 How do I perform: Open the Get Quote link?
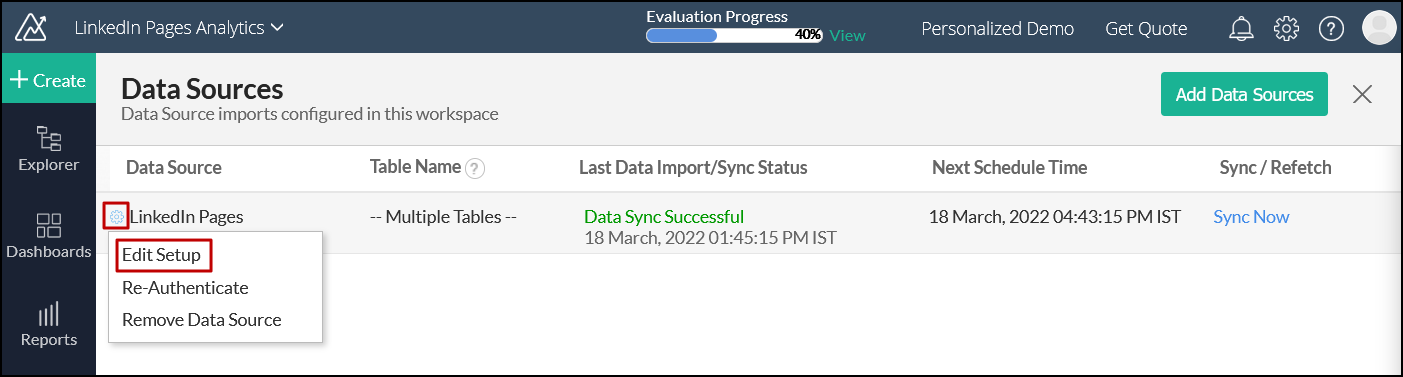pyautogui.click(x=1146, y=29)
